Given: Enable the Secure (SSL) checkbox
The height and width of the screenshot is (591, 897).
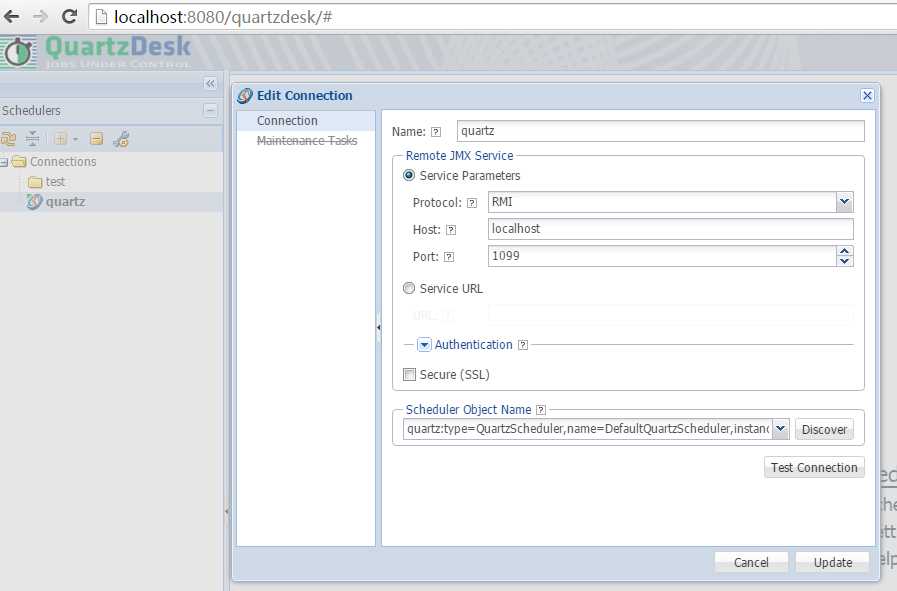Looking at the screenshot, I should click(410, 375).
